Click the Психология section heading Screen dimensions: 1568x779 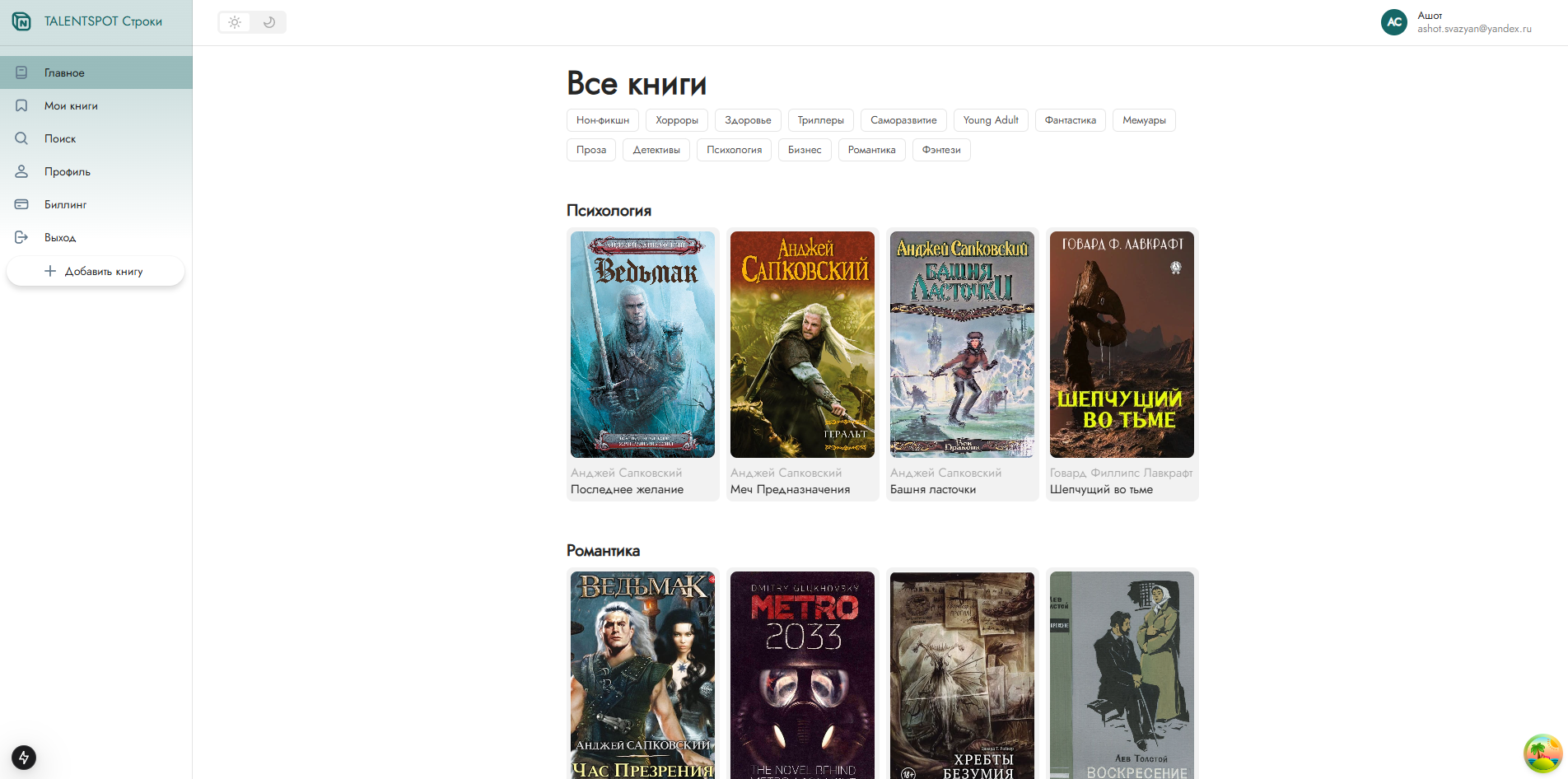(609, 211)
